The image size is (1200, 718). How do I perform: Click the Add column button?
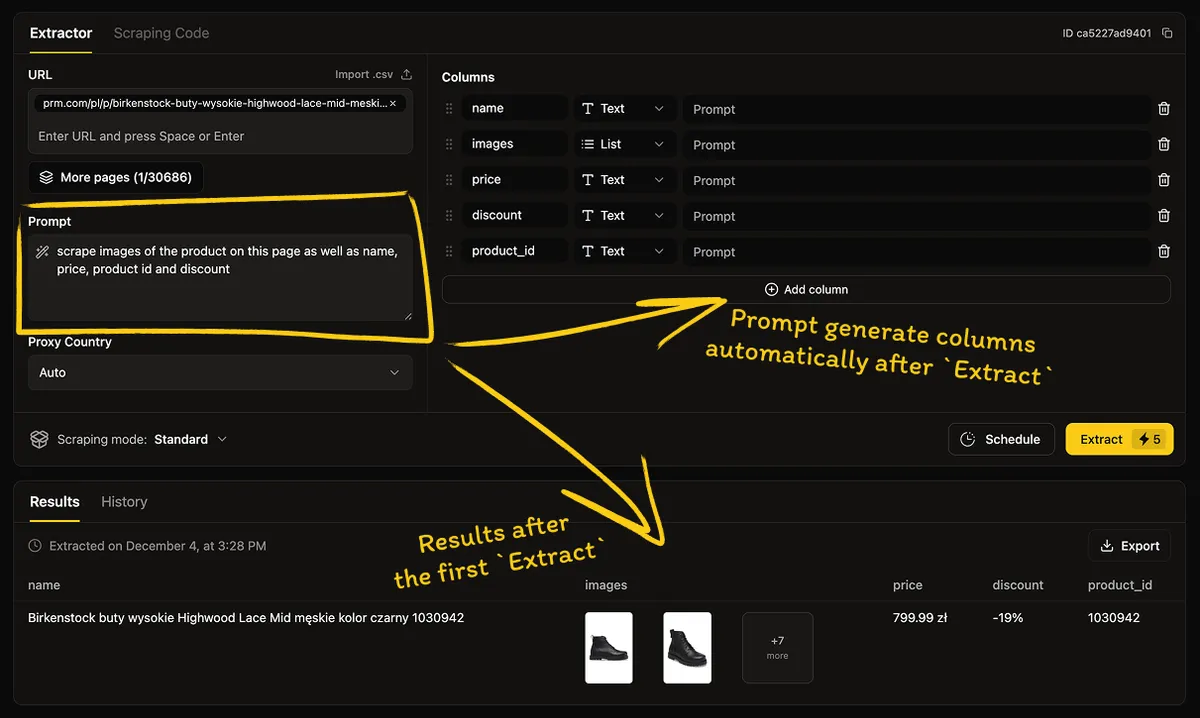coord(806,289)
